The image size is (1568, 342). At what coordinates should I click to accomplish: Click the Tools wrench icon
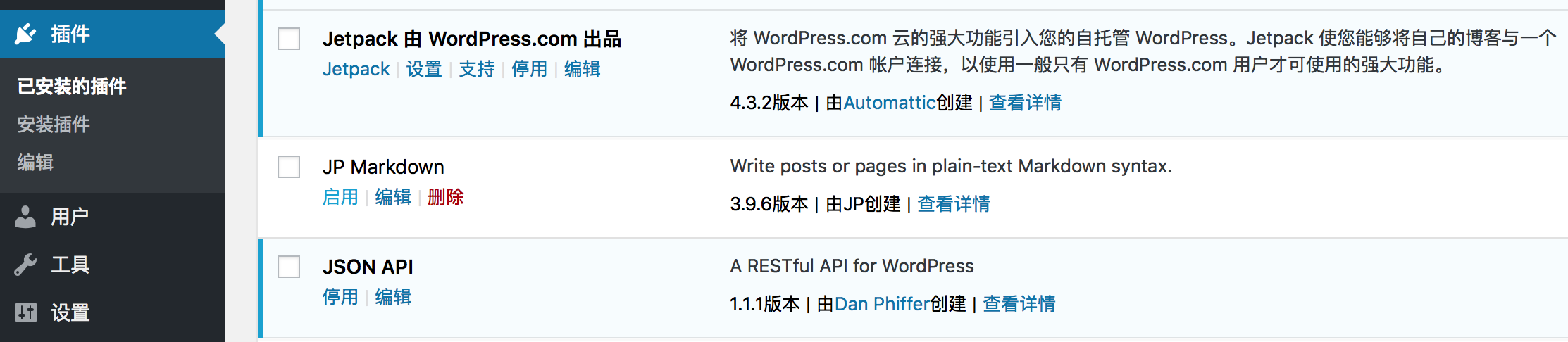pos(26,265)
